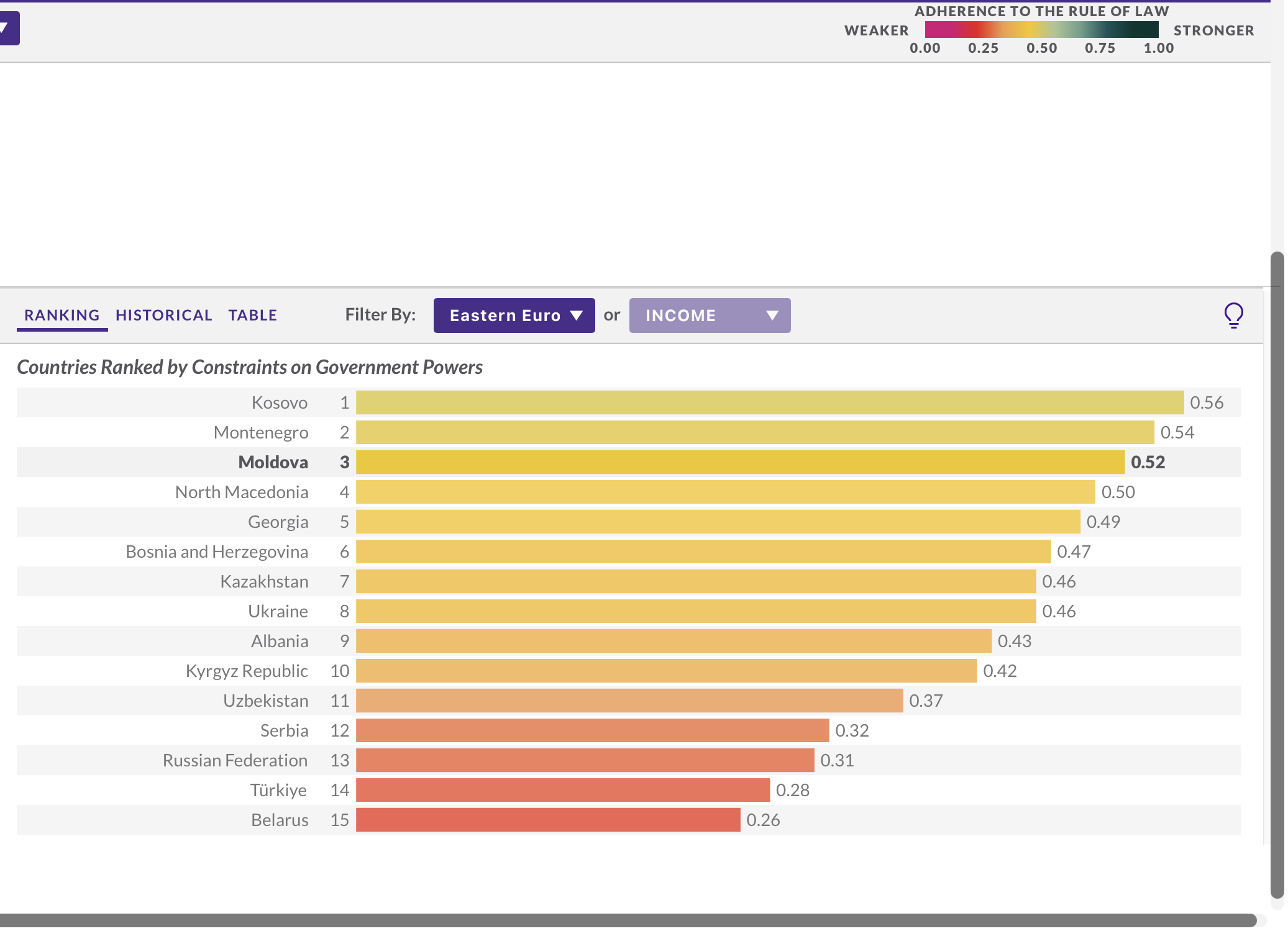Open the INCOME filter dropdown
This screenshot has height=931, width=1288.
(x=709, y=316)
